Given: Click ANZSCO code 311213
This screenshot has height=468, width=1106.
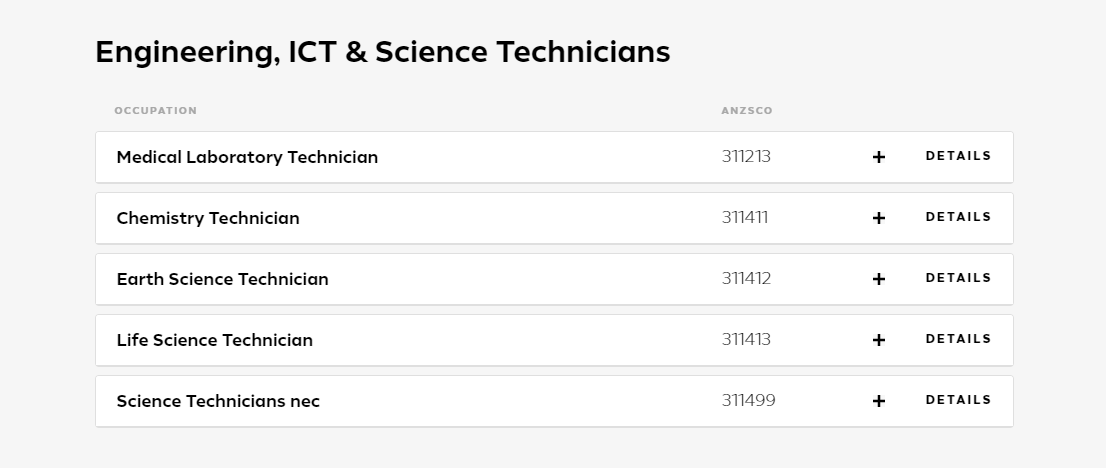Looking at the screenshot, I should coord(746,156).
